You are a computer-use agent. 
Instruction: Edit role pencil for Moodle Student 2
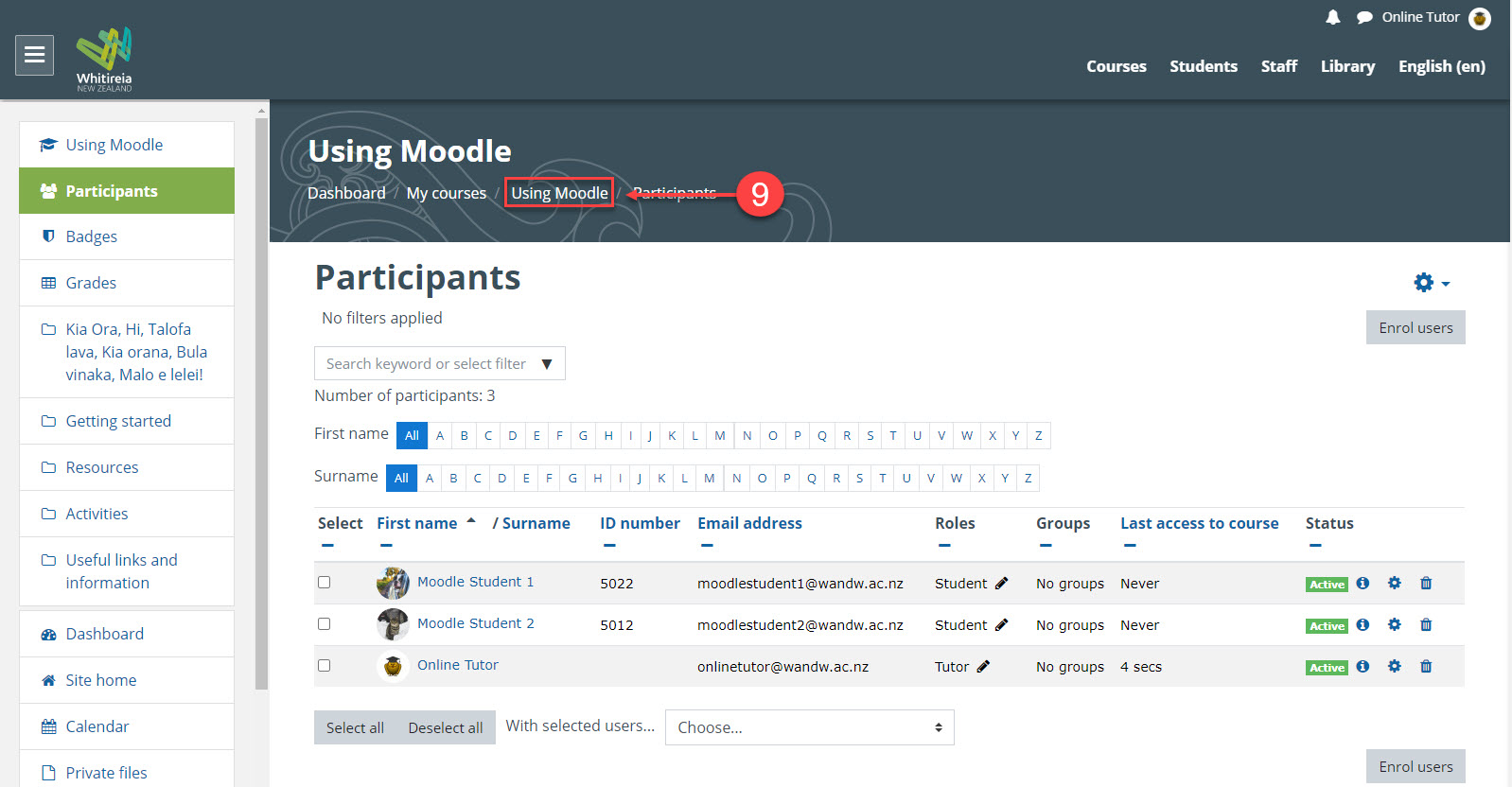(1002, 625)
